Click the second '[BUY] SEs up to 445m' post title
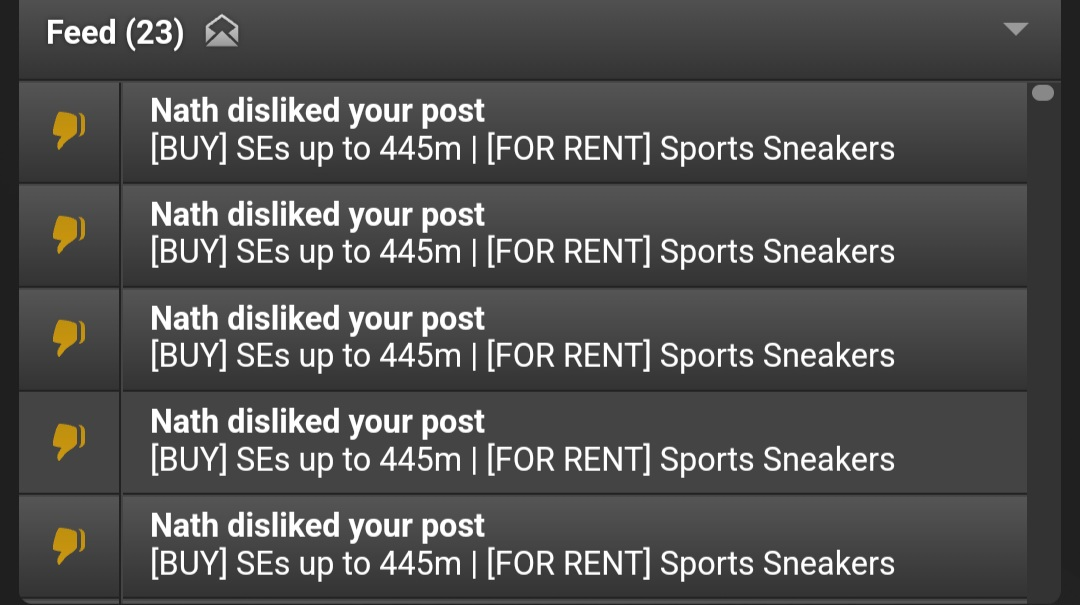This screenshot has height=605, width=1080. pyautogui.click(x=306, y=252)
